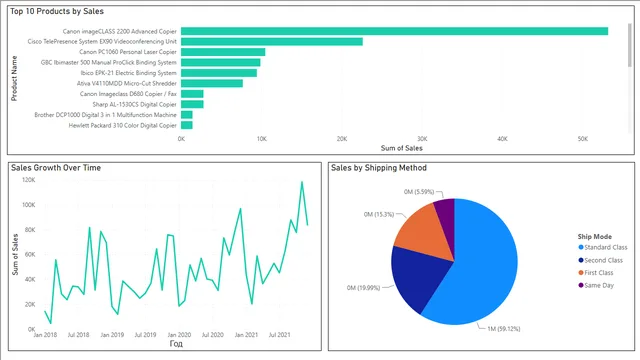Click the bar chart 'Sum of Sales' axis title

tap(402, 148)
